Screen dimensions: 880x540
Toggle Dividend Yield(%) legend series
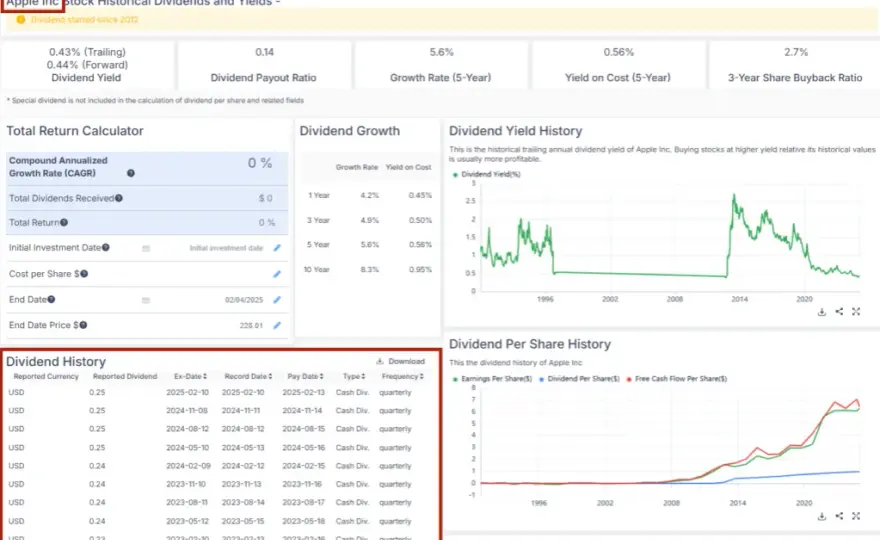point(487,175)
